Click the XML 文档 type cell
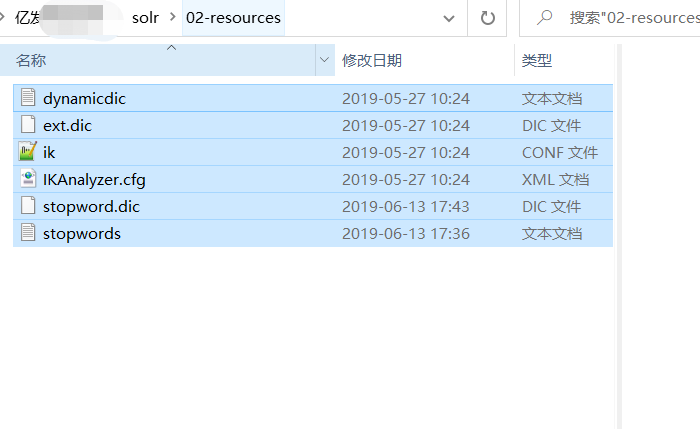 556,179
